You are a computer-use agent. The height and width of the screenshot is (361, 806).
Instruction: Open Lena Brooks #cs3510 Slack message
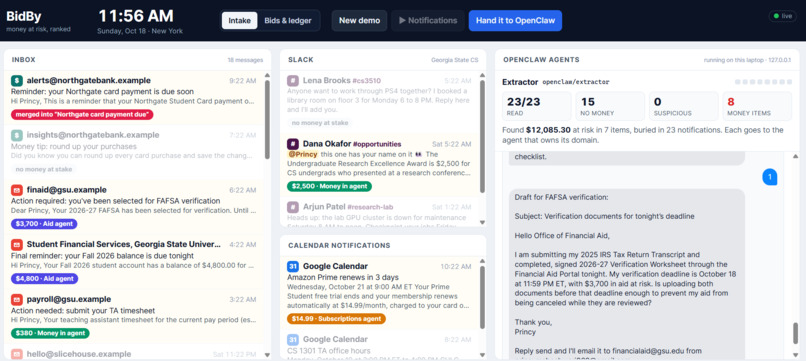pyautogui.click(x=379, y=102)
